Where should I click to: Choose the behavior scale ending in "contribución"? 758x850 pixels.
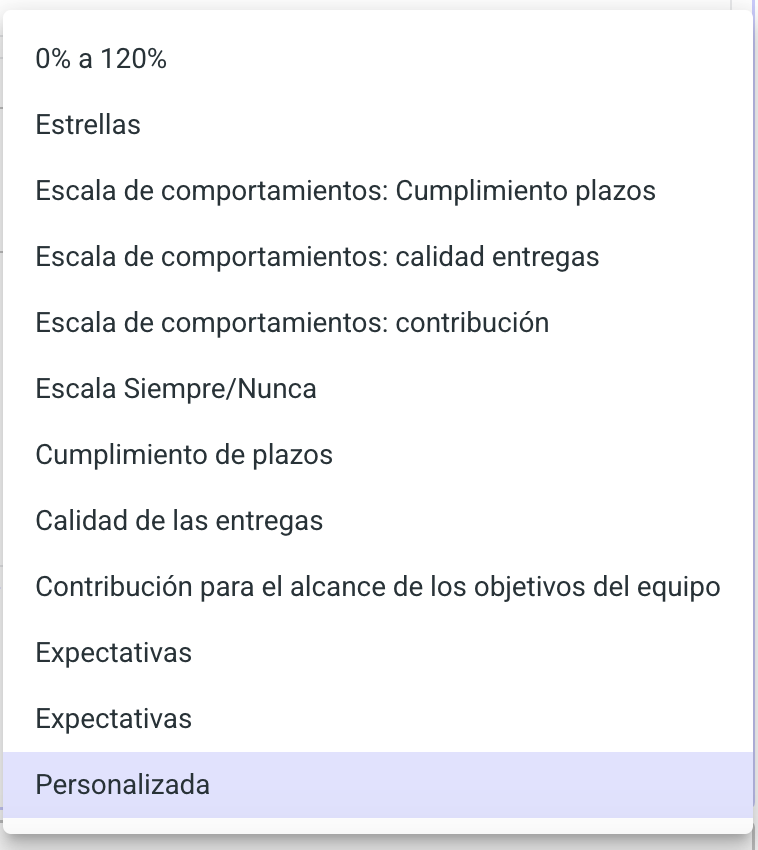click(x=292, y=323)
